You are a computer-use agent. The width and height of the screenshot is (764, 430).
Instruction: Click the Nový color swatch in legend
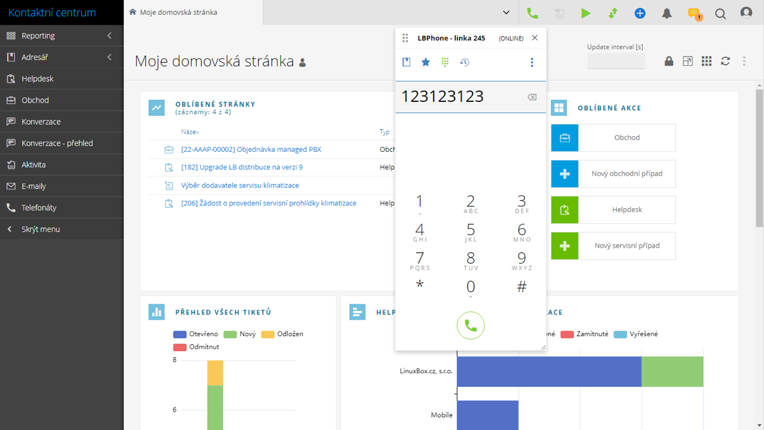coord(230,334)
